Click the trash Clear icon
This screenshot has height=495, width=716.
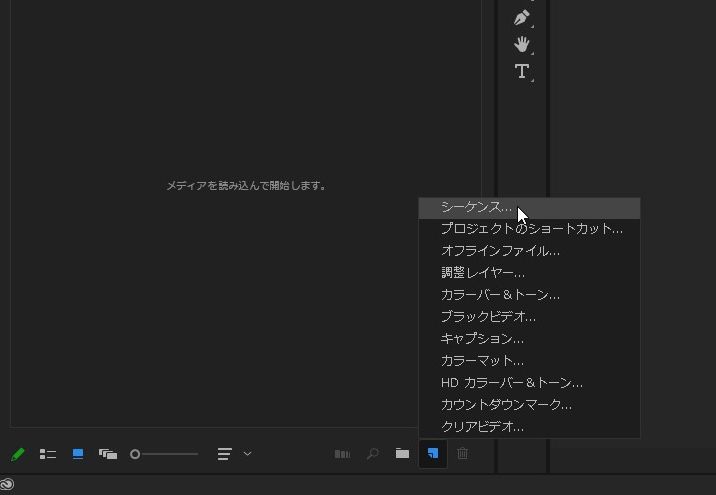pos(462,454)
